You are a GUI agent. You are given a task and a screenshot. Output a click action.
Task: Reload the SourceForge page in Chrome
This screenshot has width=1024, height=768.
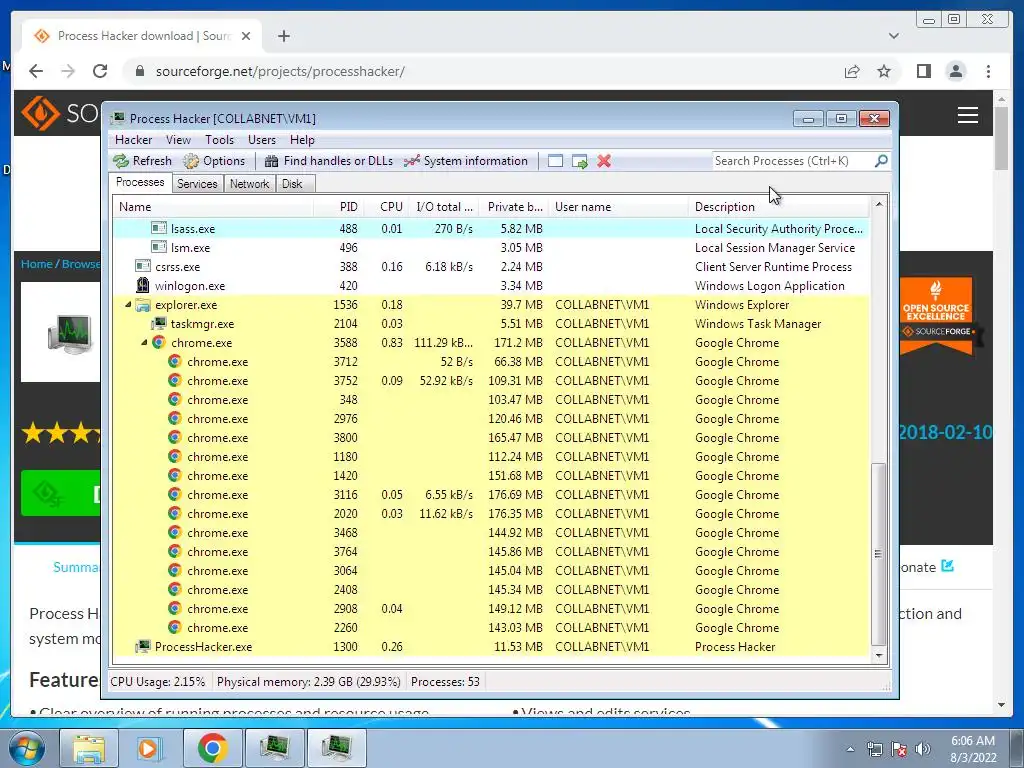pos(99,71)
